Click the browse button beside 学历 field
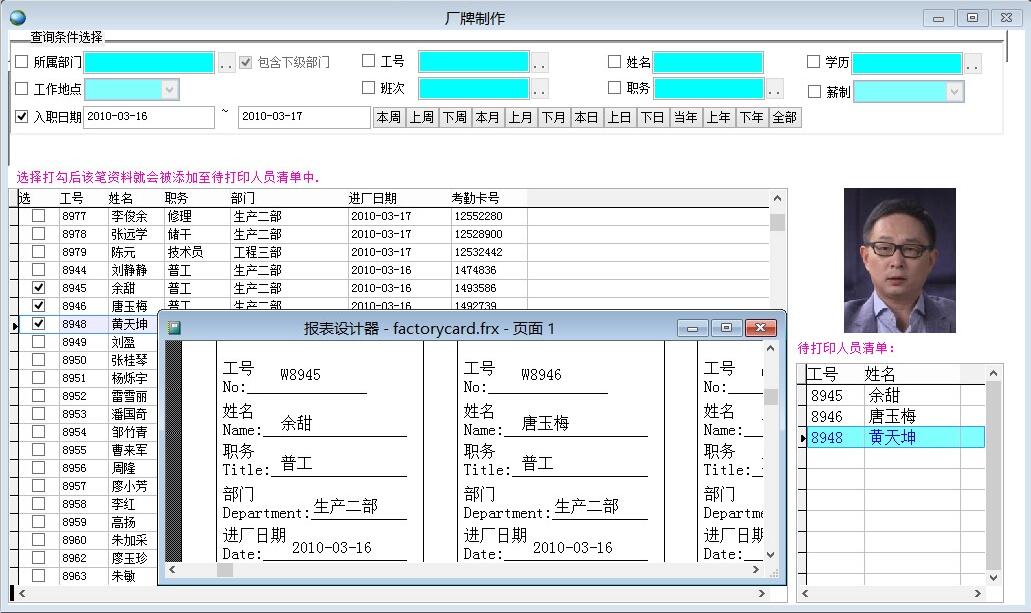 [972, 63]
